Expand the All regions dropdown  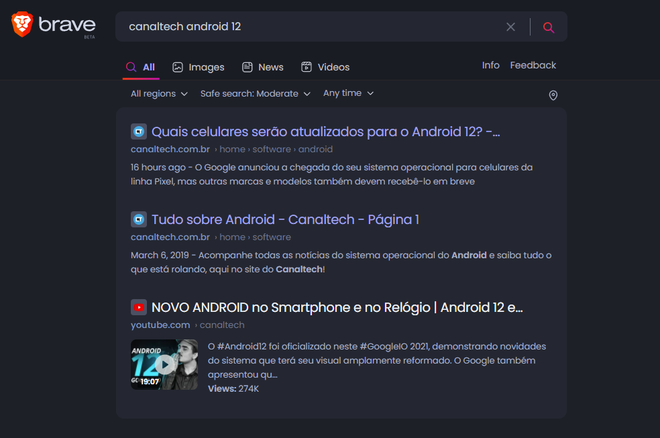(159, 93)
